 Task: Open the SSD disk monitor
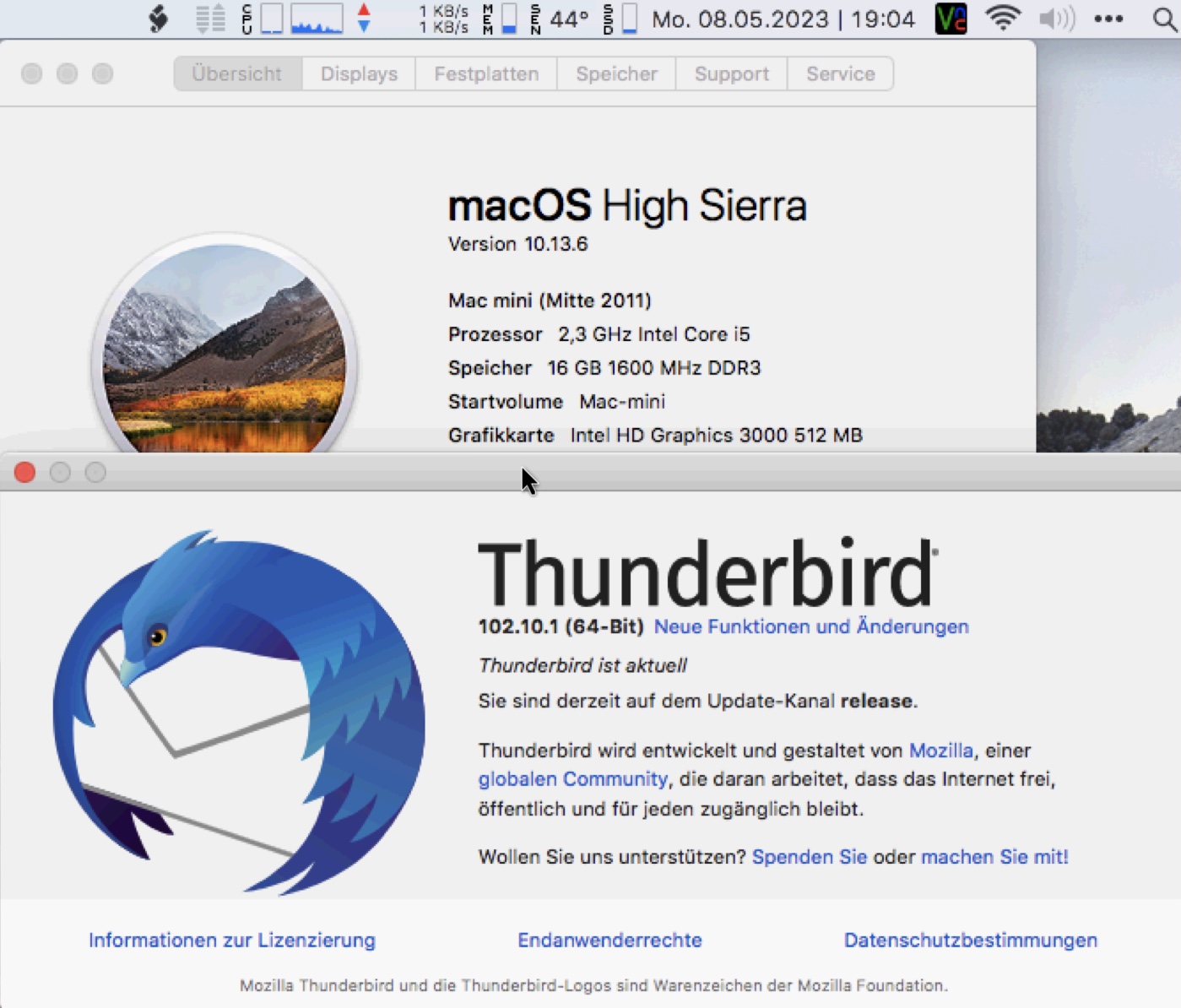620,19
